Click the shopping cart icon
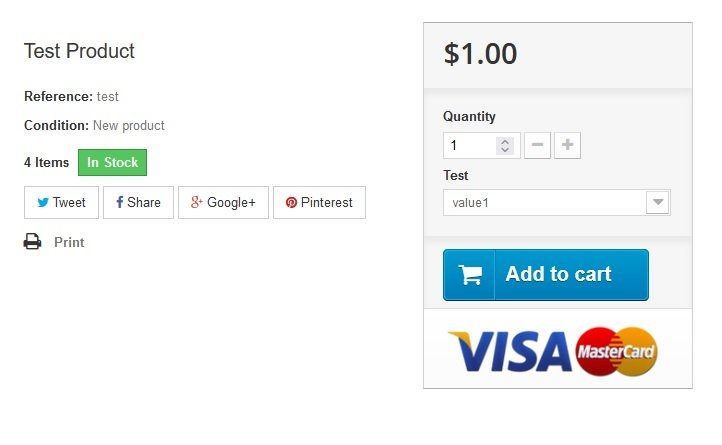Viewport: 722px width, 445px height. (x=470, y=275)
